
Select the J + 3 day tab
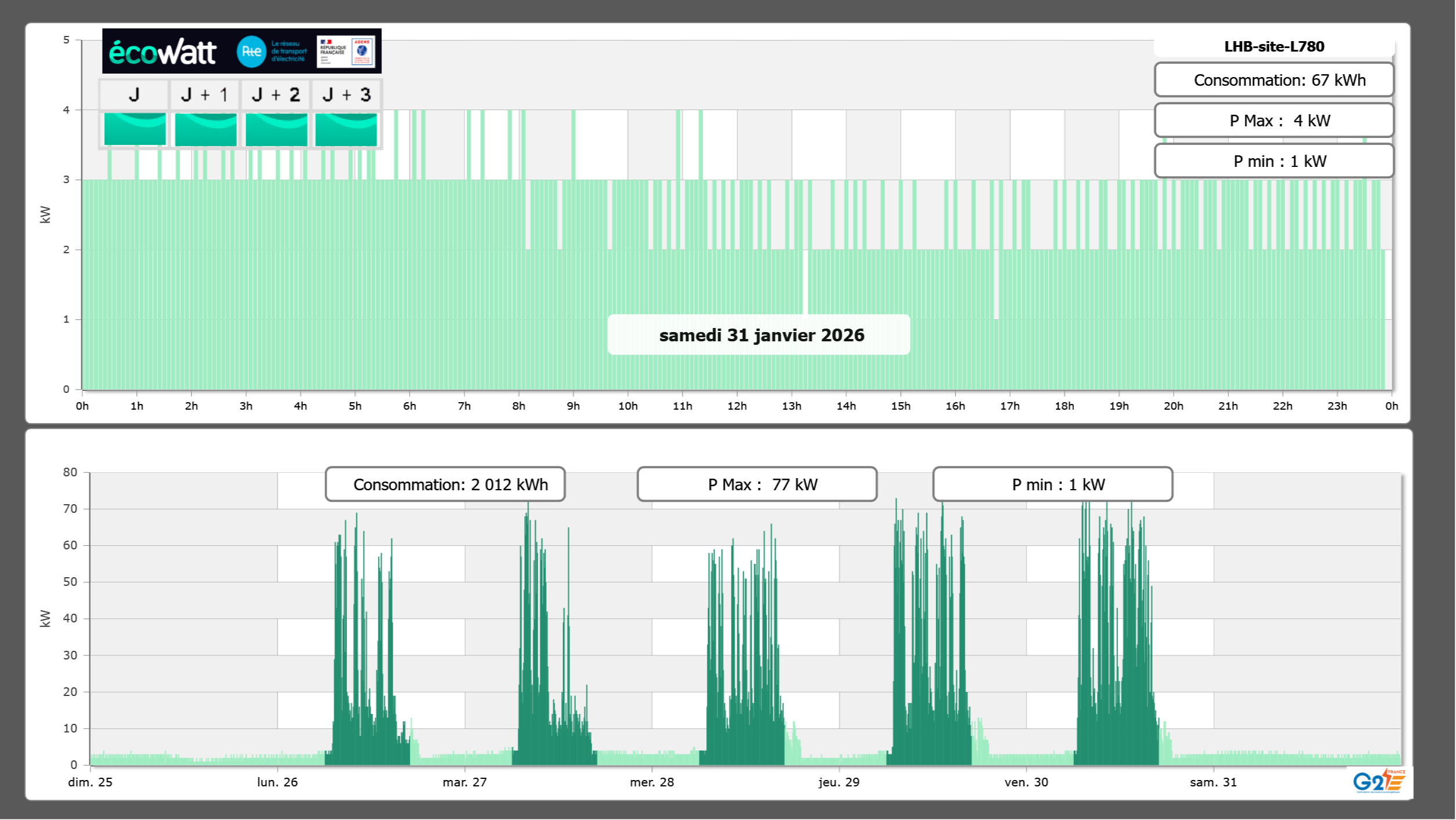346,94
